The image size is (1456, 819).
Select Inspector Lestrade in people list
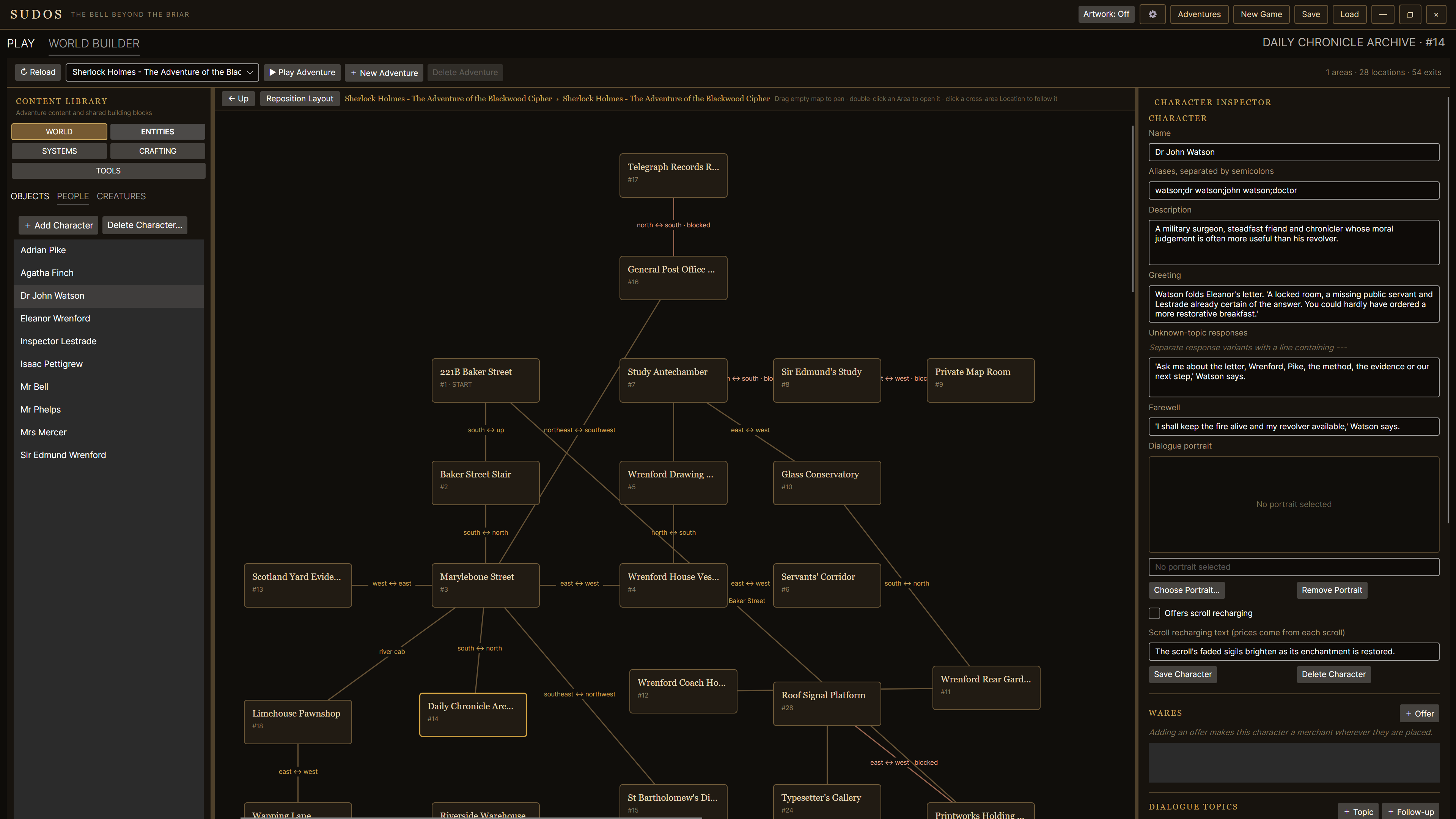pyautogui.click(x=108, y=341)
